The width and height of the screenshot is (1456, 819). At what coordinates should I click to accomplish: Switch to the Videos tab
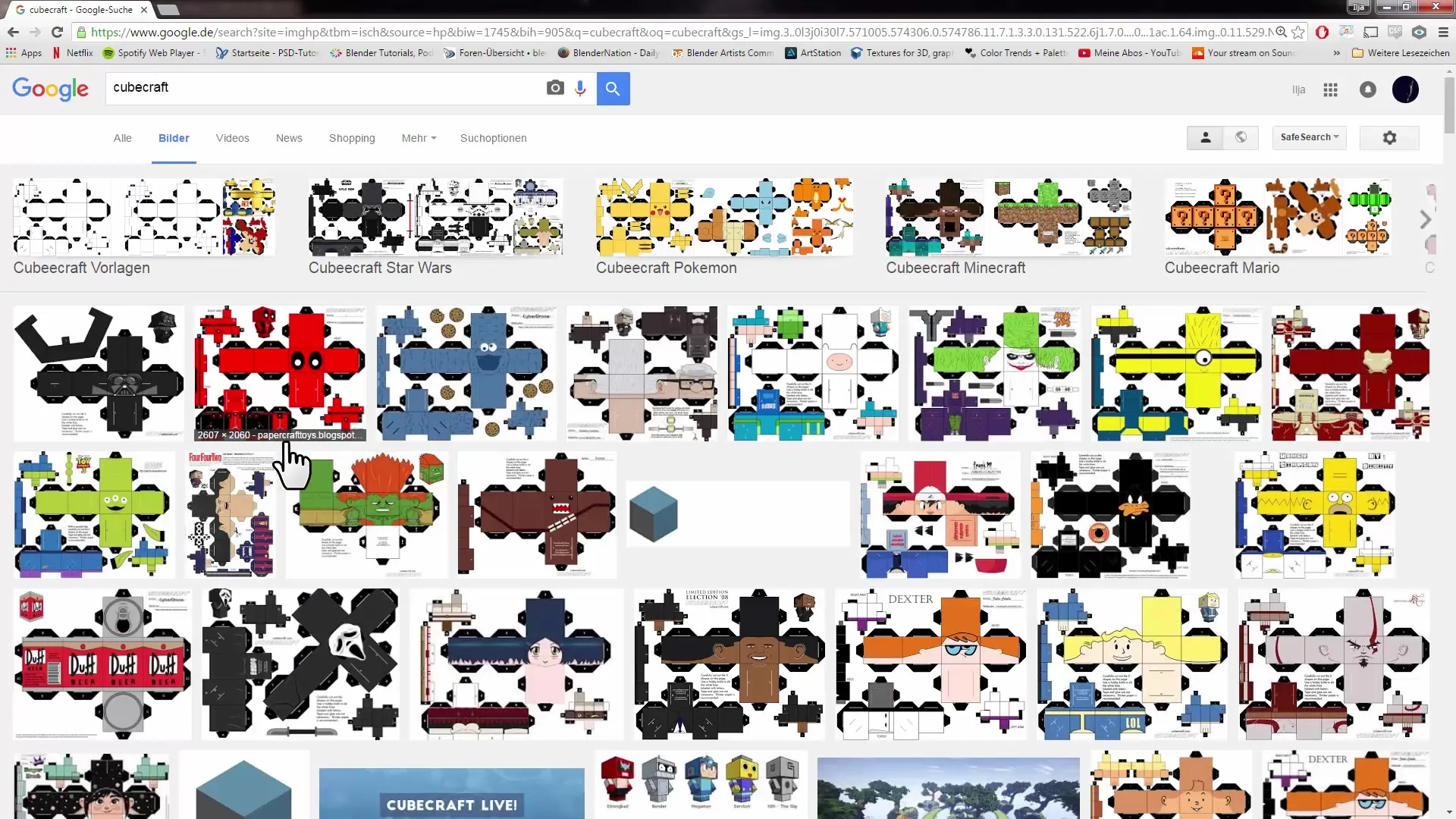pos(232,138)
